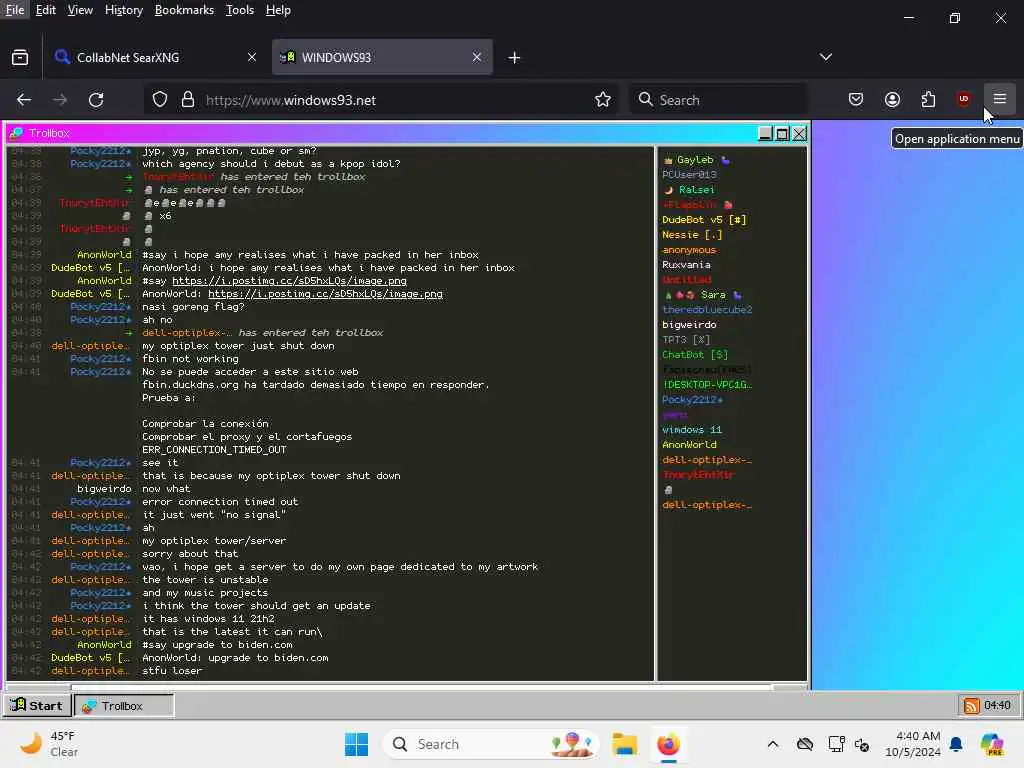
Task: Open the tracking protection shield icon
Action: [x=160, y=99]
